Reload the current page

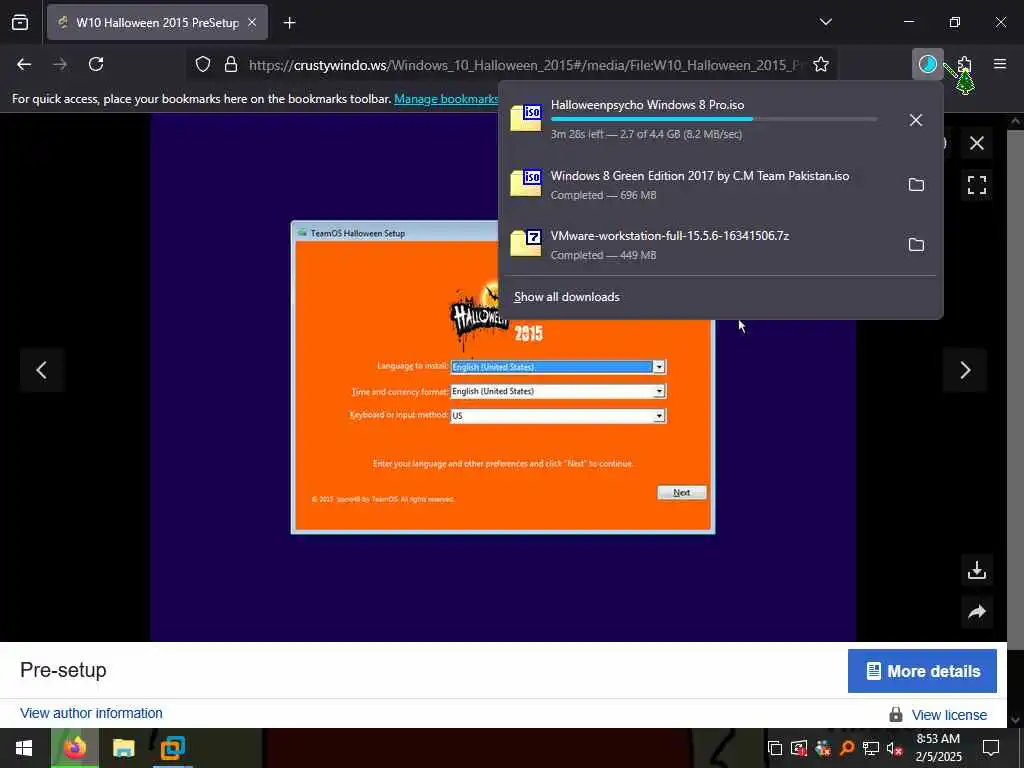pyautogui.click(x=96, y=64)
